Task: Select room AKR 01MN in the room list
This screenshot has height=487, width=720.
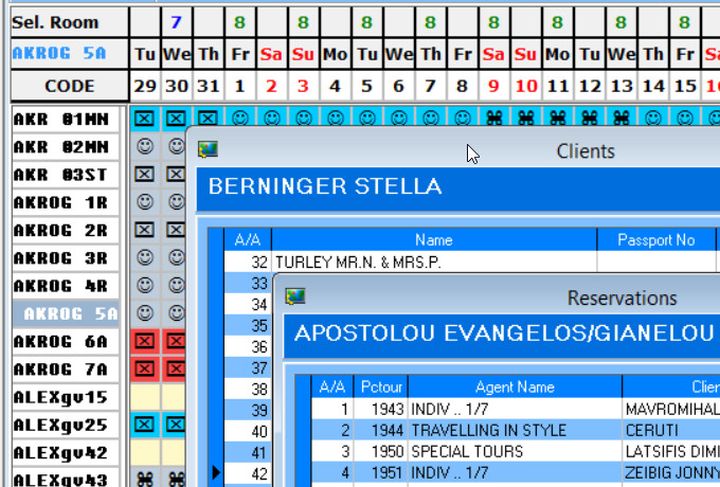Action: [65, 119]
